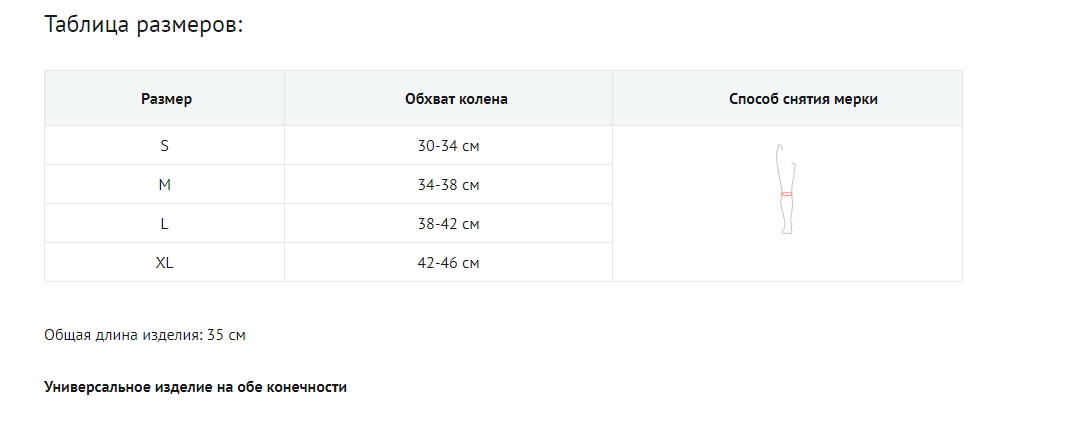Pick the '38-42 см' knee girth value
This screenshot has width=1086, height=426.
[449, 224]
